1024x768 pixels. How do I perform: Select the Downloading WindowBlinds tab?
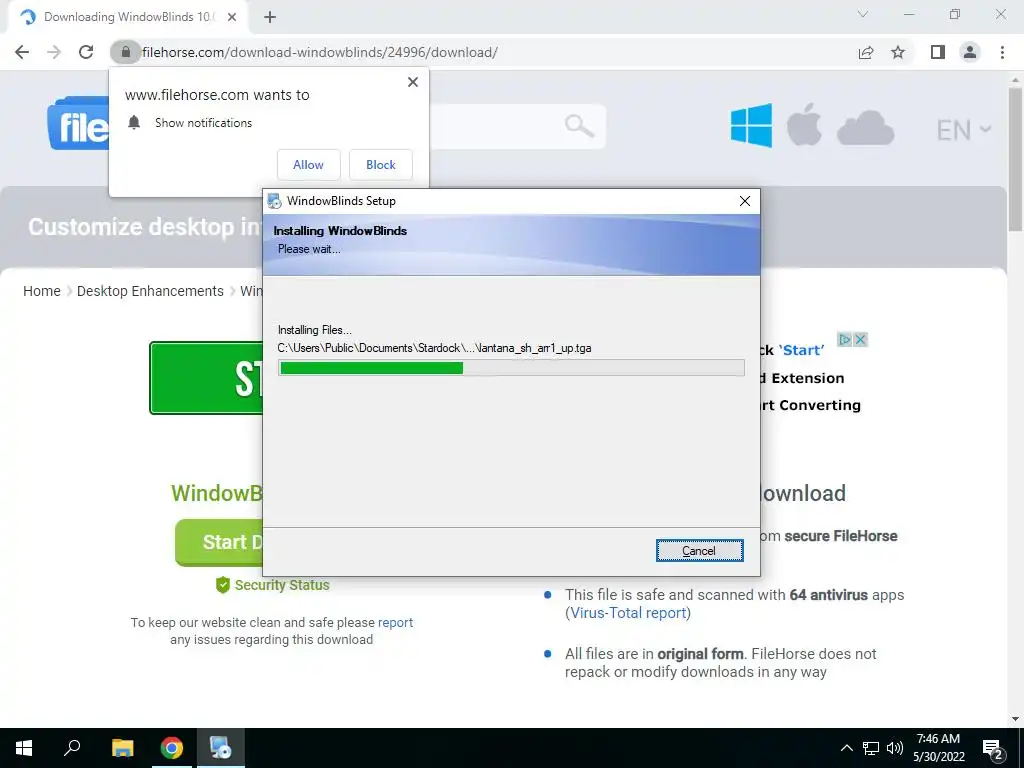(x=128, y=17)
